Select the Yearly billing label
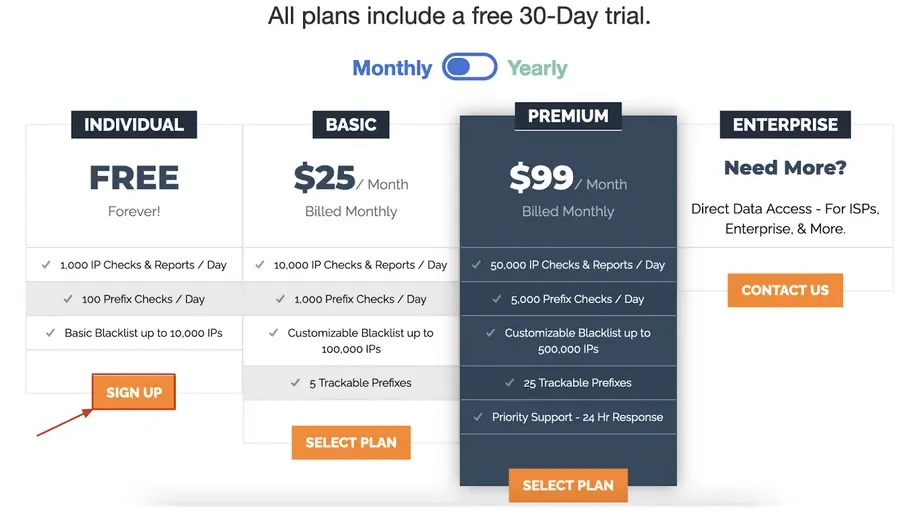 (537, 68)
